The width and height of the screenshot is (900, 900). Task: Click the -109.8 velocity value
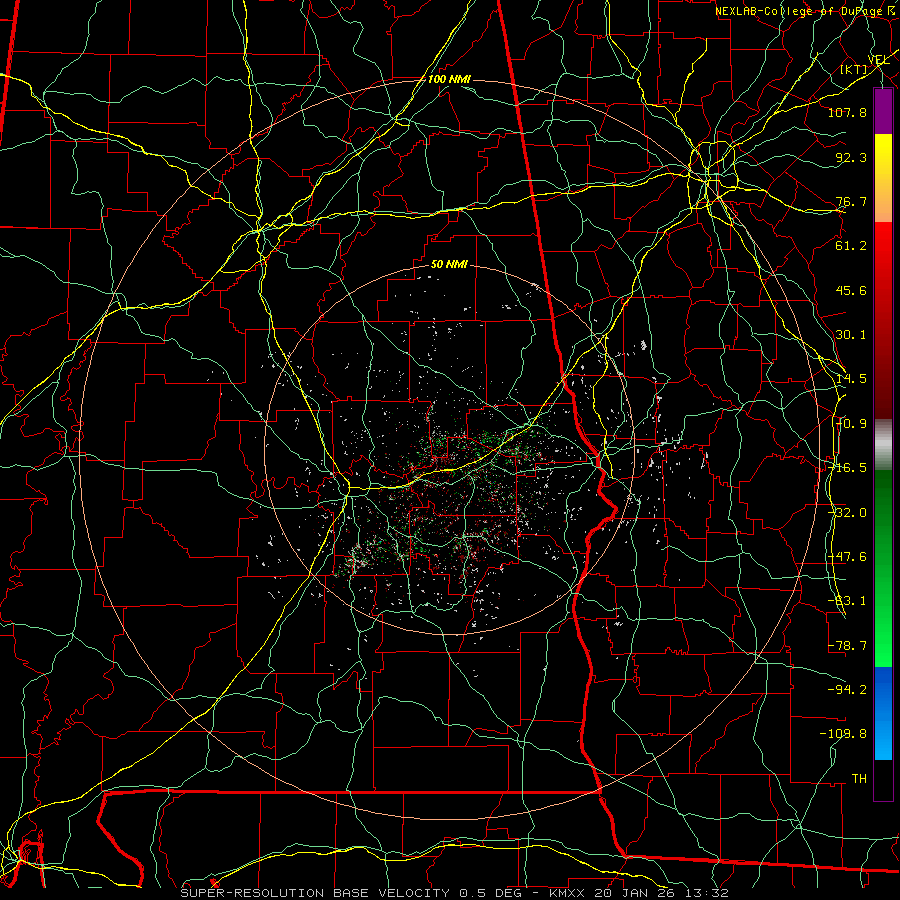(x=843, y=734)
